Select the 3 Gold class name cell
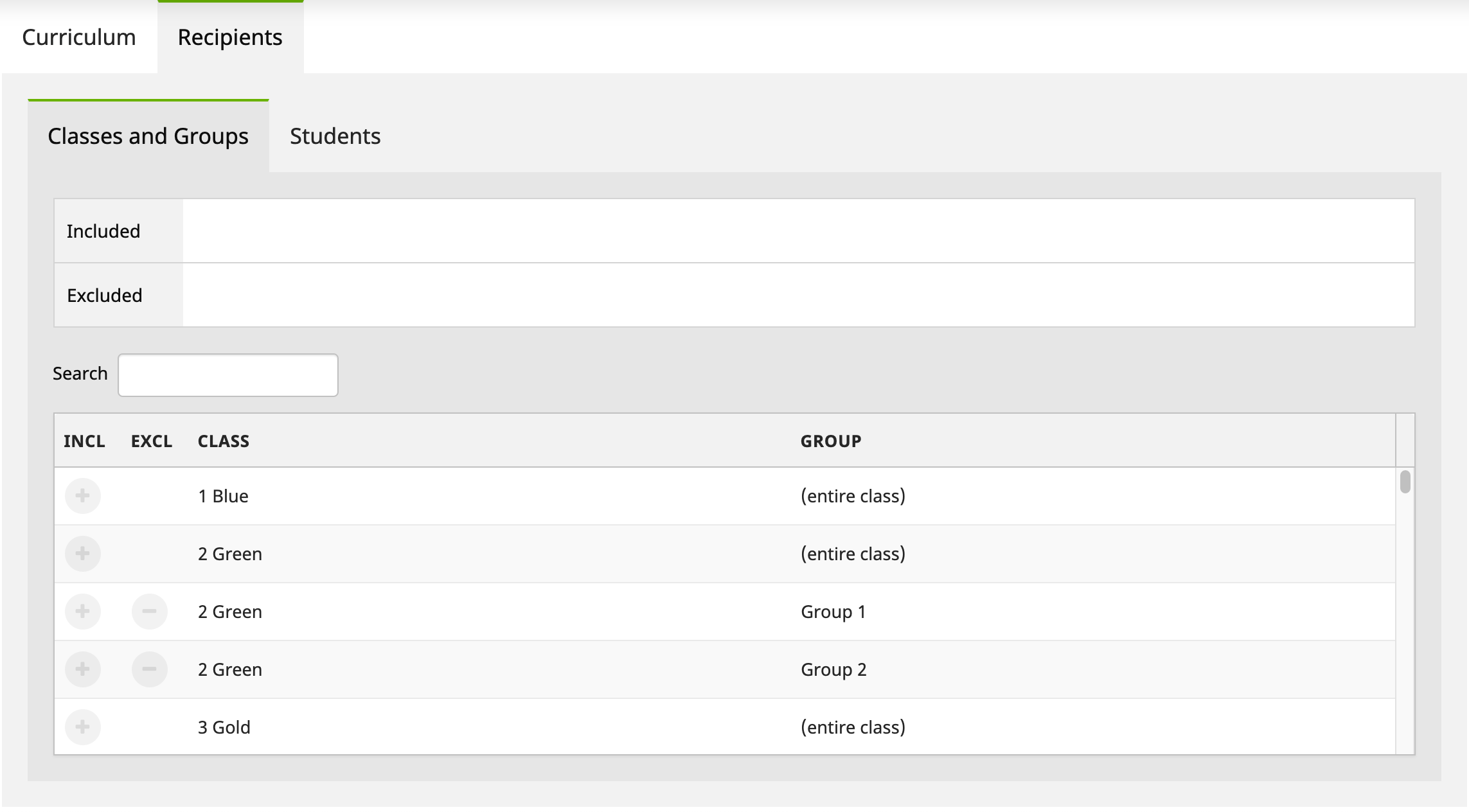The height and width of the screenshot is (812, 1469). 224,727
